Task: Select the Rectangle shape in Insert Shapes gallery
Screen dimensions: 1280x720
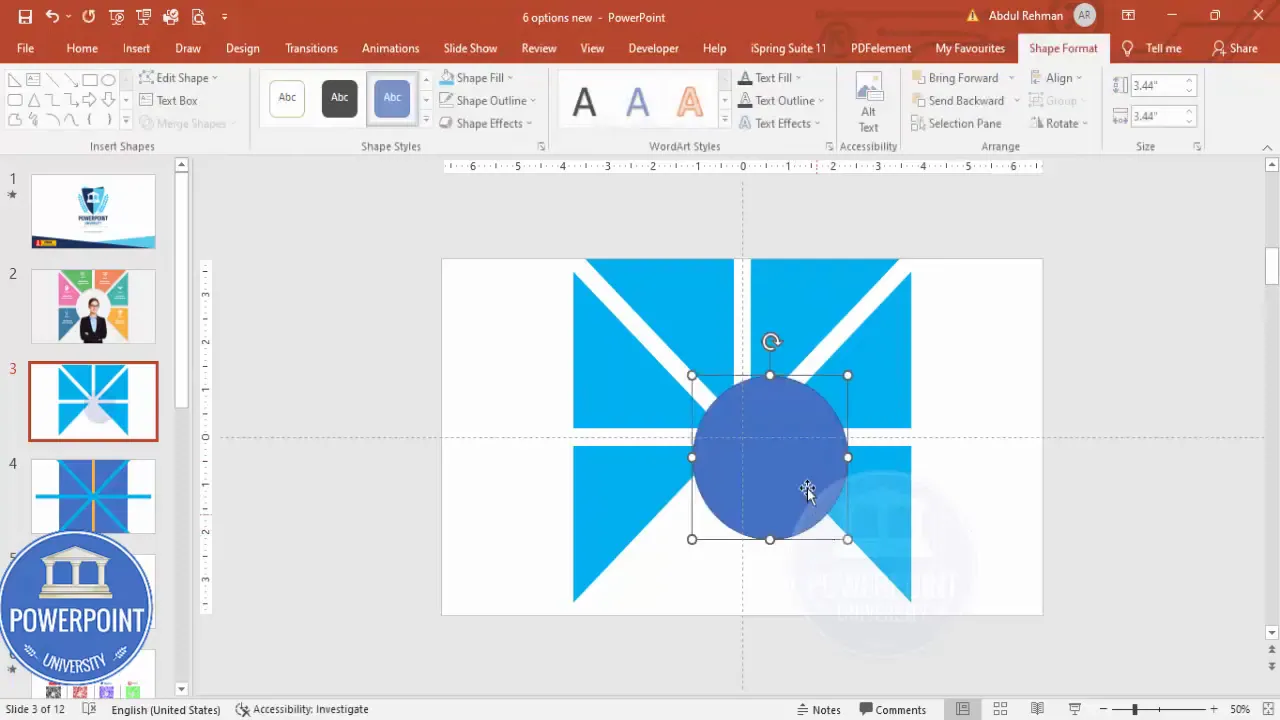Action: (x=89, y=80)
